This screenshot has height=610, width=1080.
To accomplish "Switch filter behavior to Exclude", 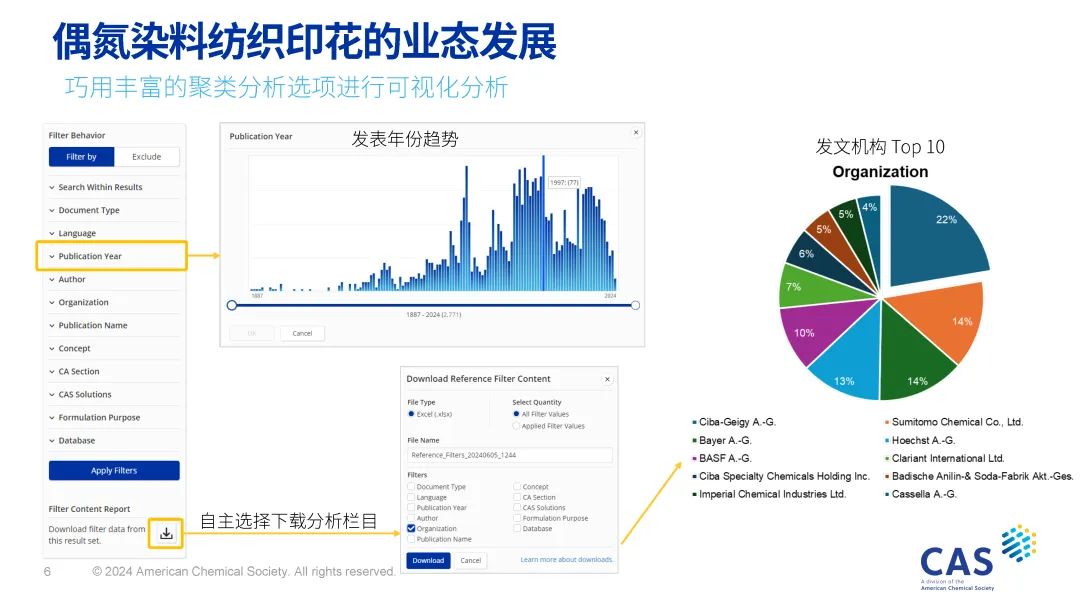I will point(147,157).
